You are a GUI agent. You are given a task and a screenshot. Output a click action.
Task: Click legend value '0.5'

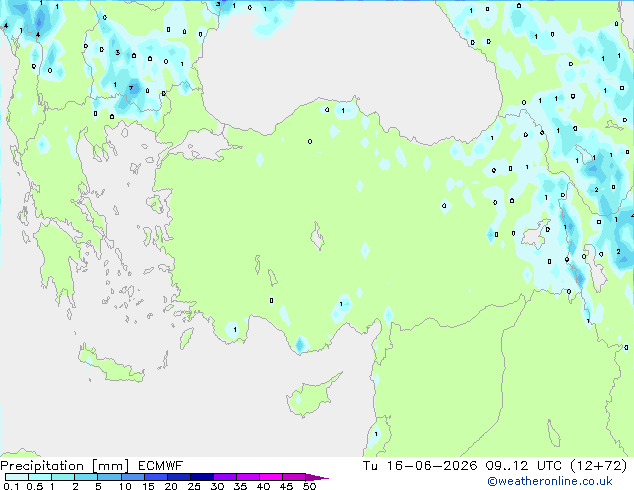coord(35,486)
